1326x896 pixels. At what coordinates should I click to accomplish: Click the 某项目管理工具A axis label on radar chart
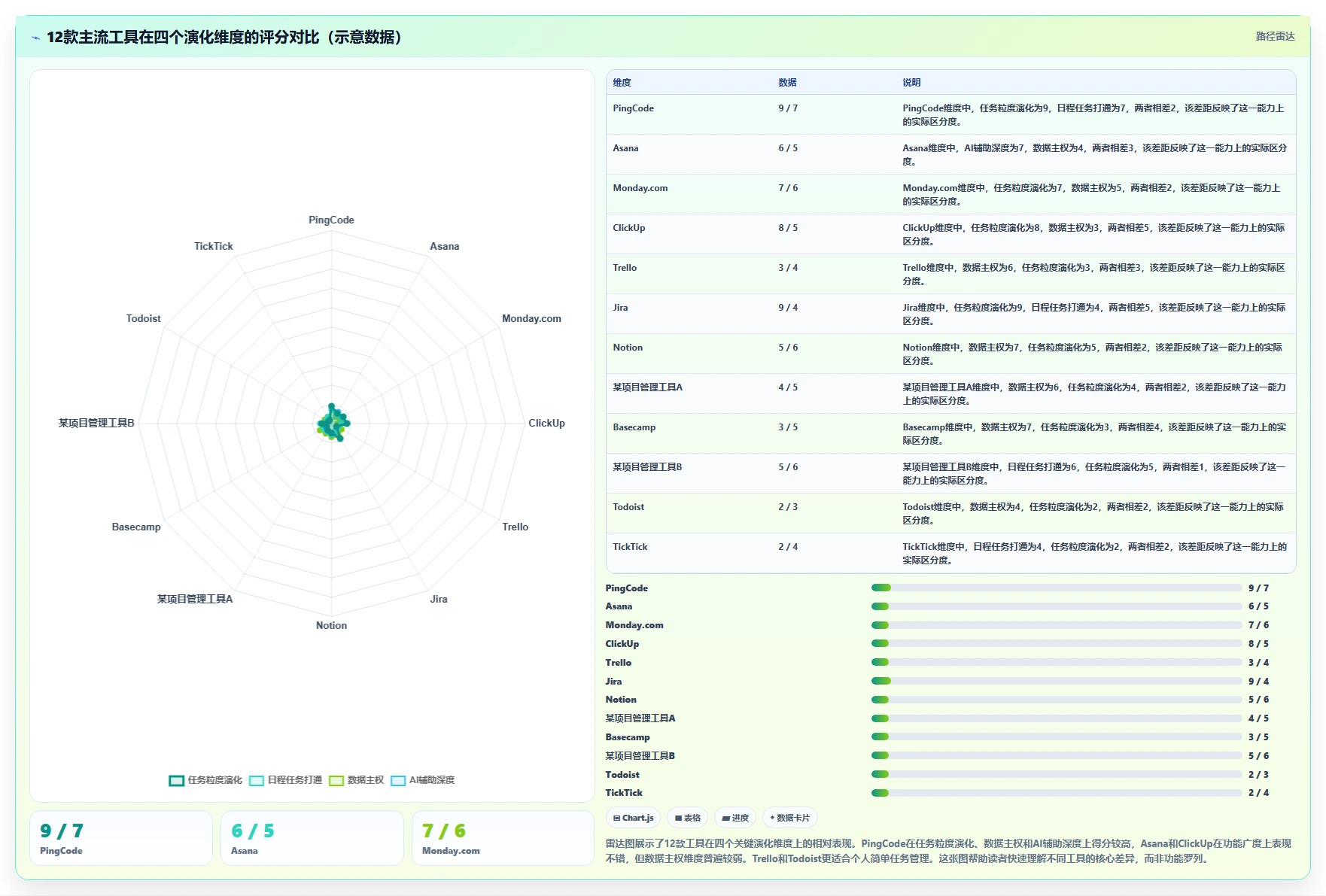tap(195, 599)
